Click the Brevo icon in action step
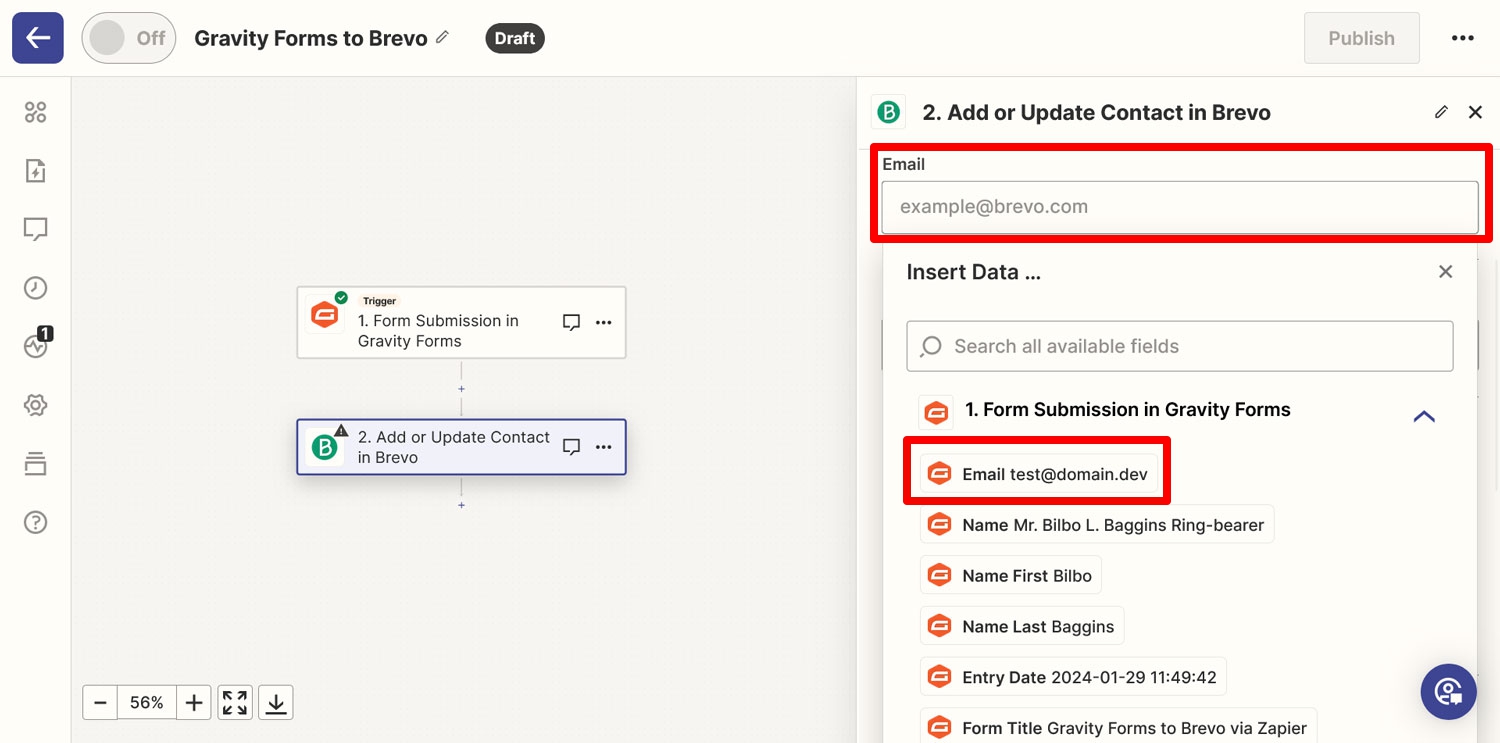Image resolution: width=1500 pixels, height=743 pixels. (325, 447)
